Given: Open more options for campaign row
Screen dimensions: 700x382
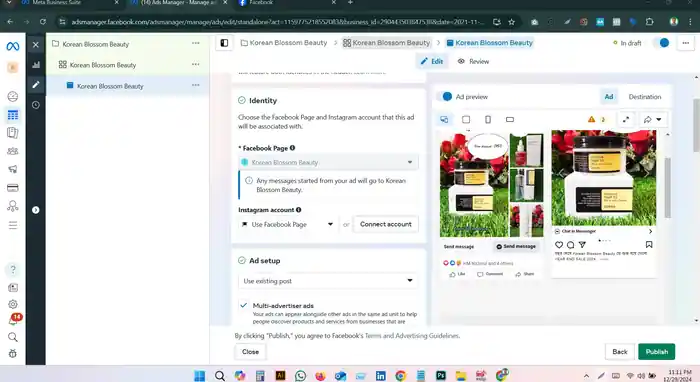Looking at the screenshot, I should point(196,43).
